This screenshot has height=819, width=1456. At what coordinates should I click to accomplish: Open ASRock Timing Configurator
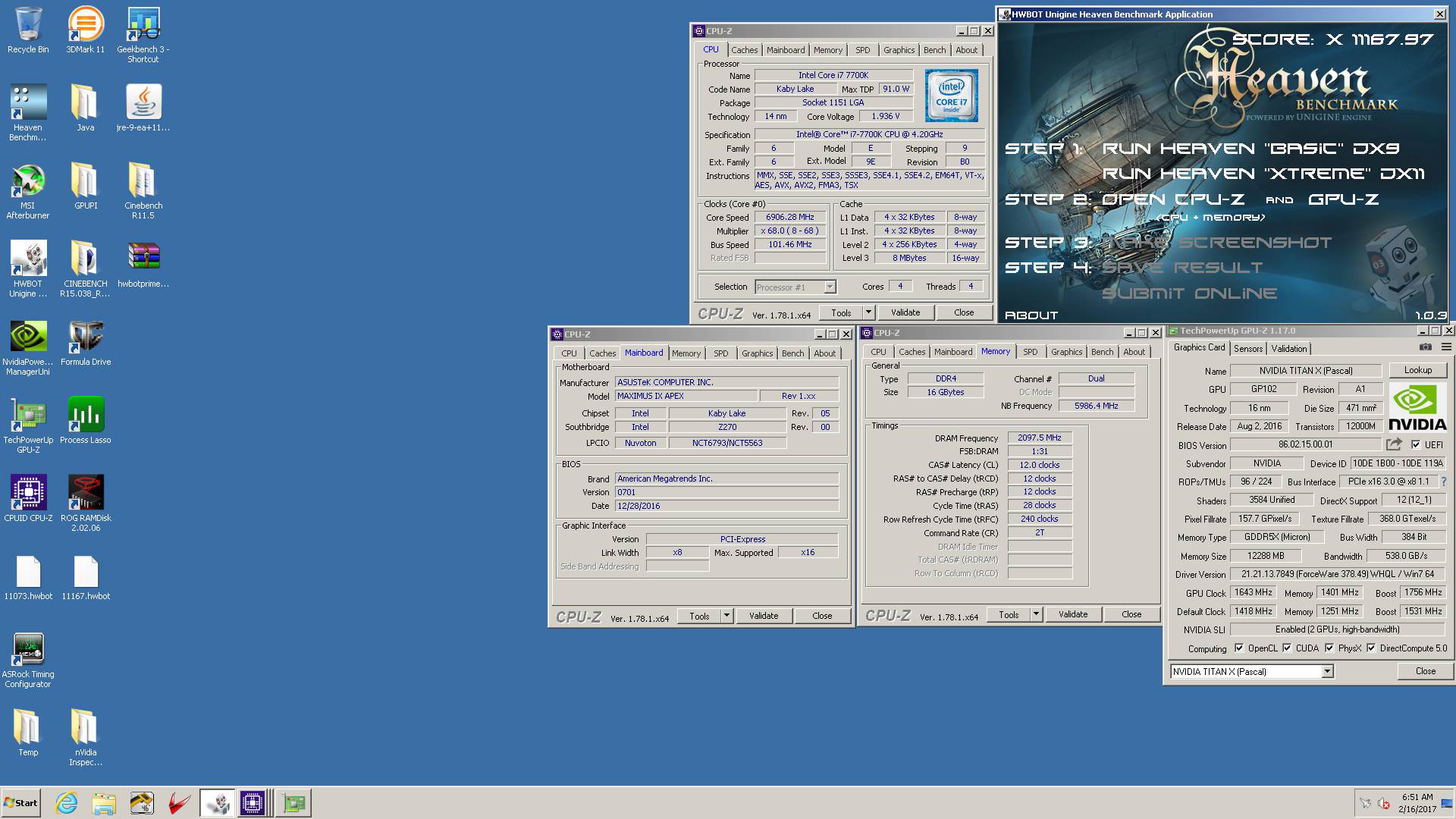(x=28, y=659)
